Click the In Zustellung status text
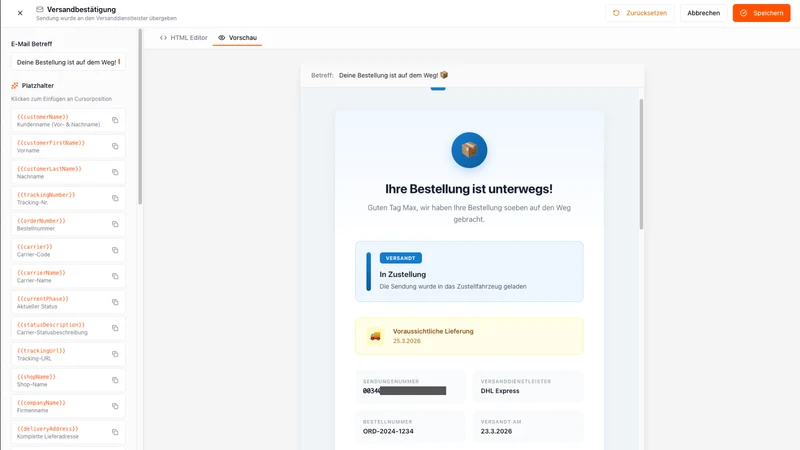800x450 pixels. click(x=403, y=274)
